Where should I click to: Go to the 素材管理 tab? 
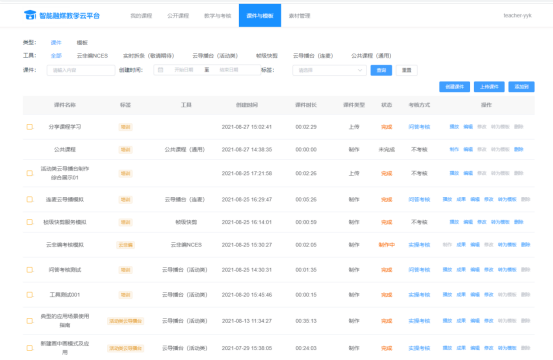click(x=299, y=16)
